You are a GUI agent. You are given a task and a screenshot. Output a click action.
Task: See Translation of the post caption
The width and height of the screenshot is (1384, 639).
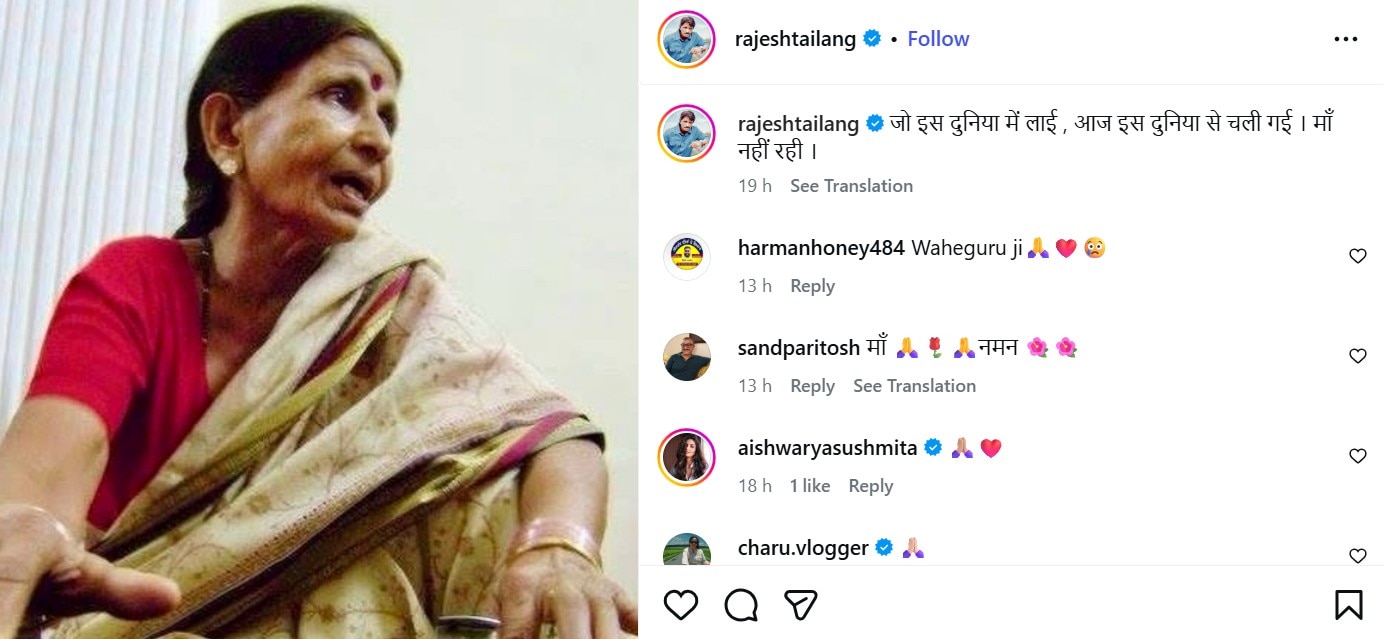[851, 186]
